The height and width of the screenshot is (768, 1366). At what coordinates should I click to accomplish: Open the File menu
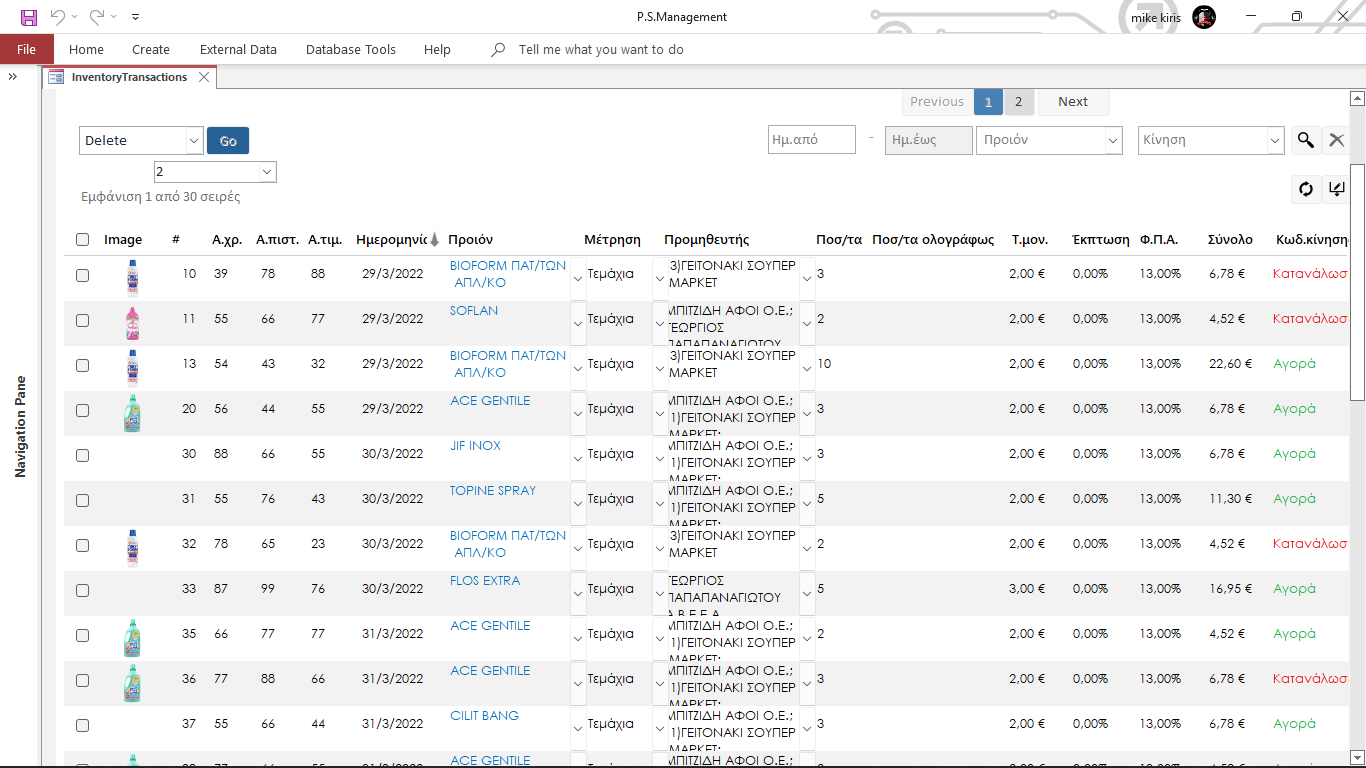tap(27, 49)
